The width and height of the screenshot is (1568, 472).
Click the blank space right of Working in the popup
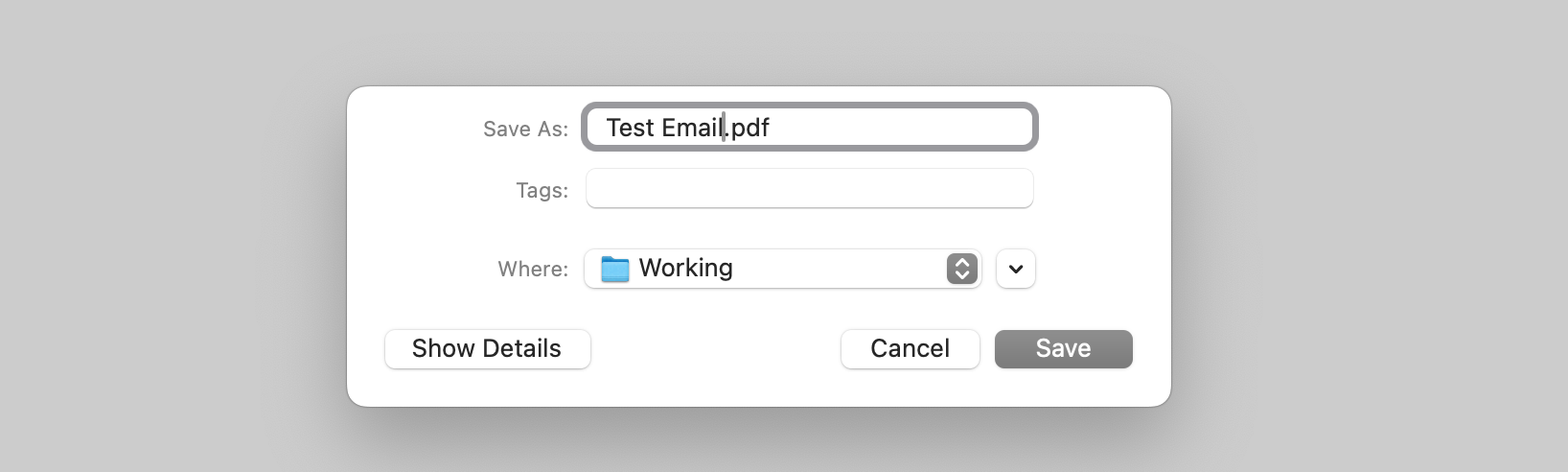click(839, 269)
